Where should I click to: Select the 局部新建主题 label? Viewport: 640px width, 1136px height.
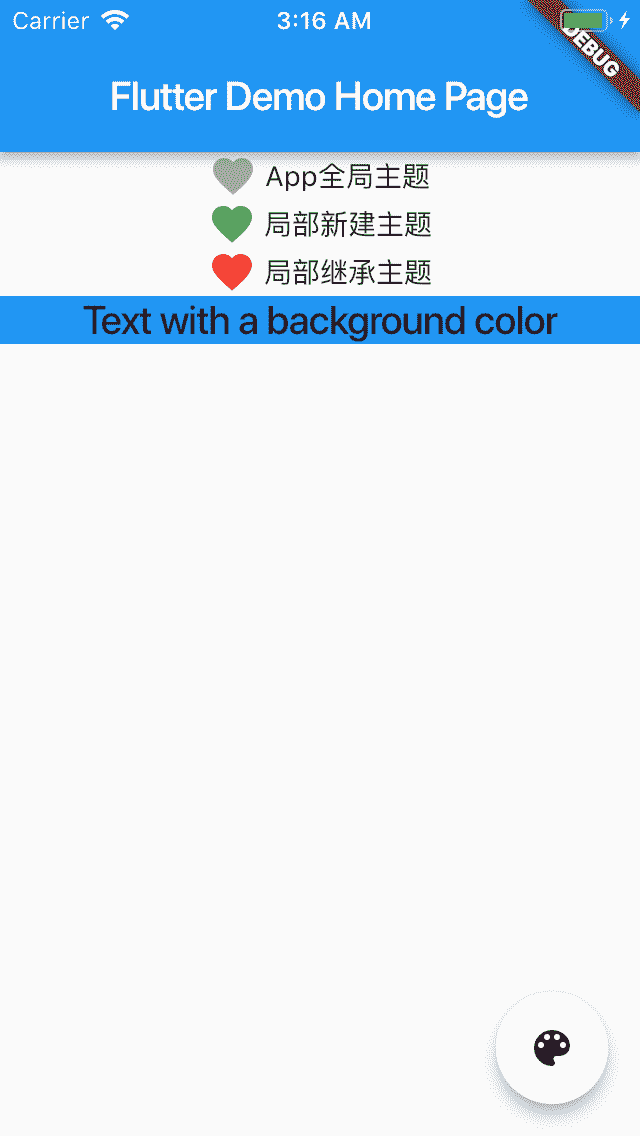click(x=348, y=224)
